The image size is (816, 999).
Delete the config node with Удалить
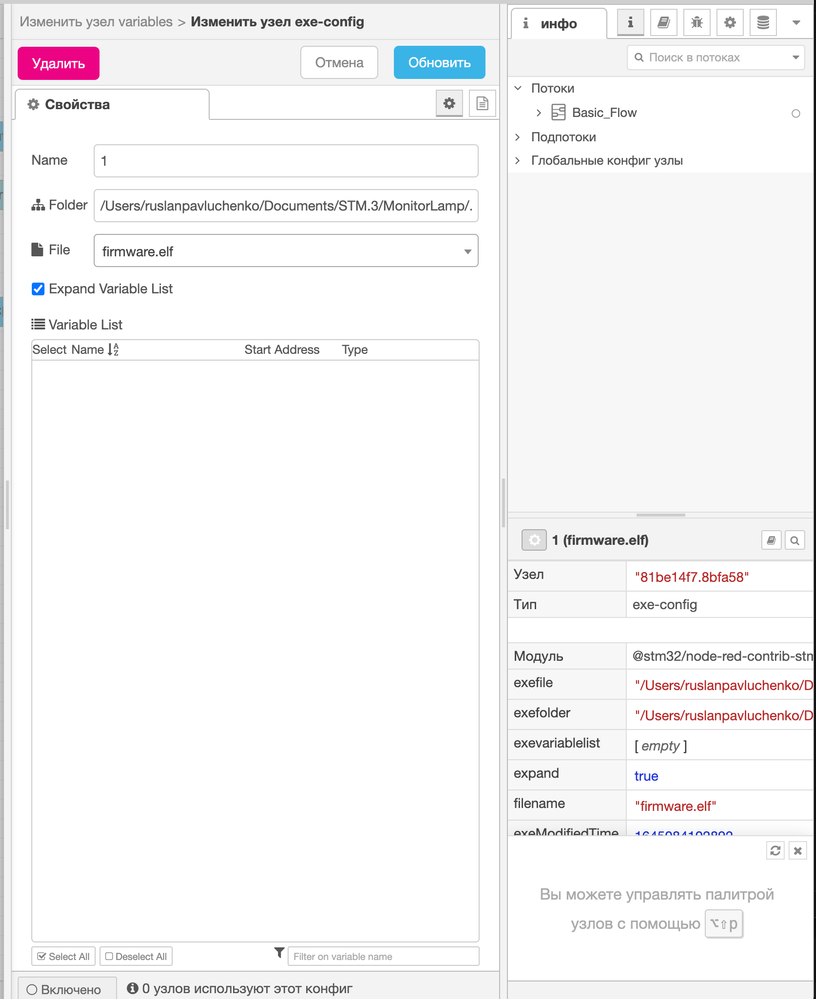coord(59,63)
